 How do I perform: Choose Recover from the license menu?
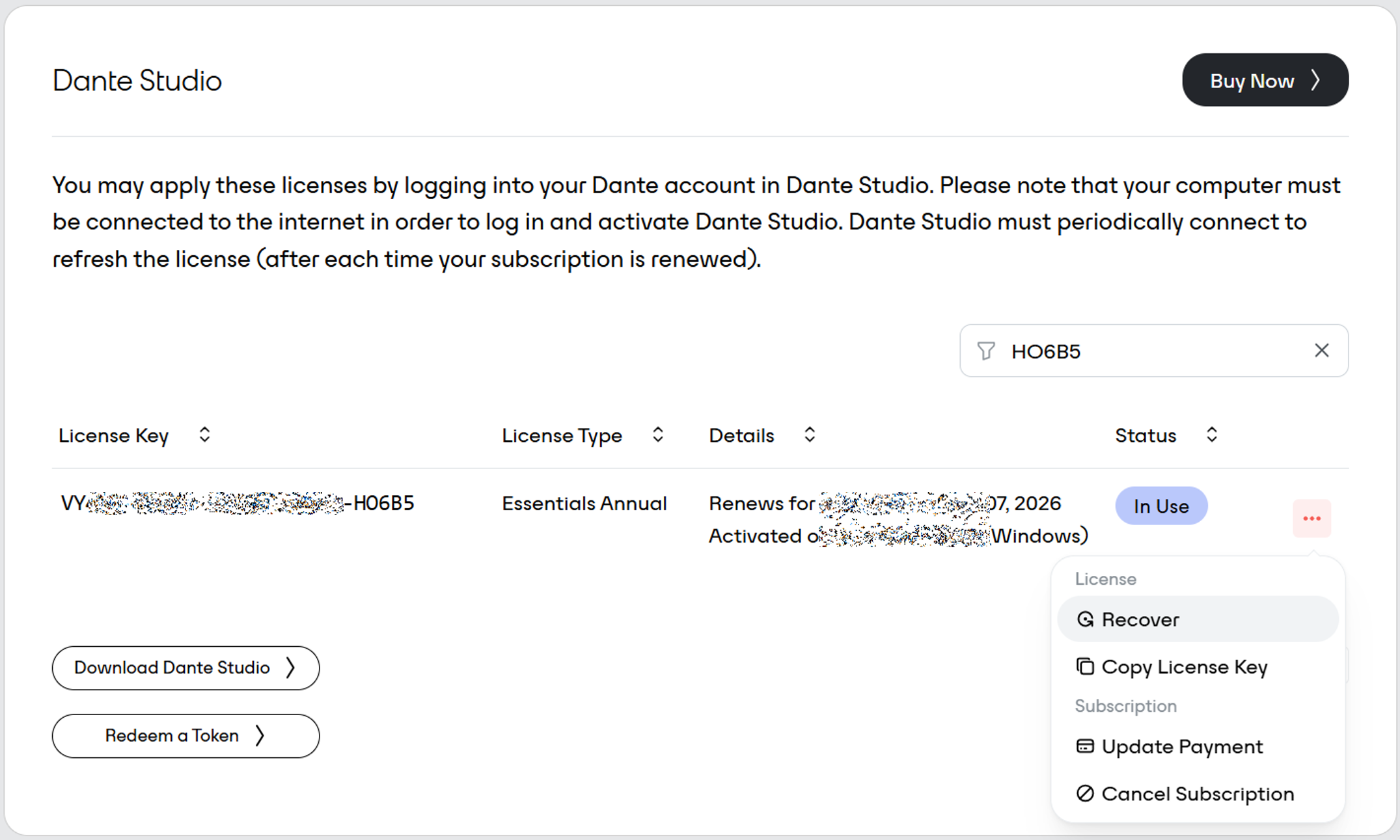tap(1198, 619)
